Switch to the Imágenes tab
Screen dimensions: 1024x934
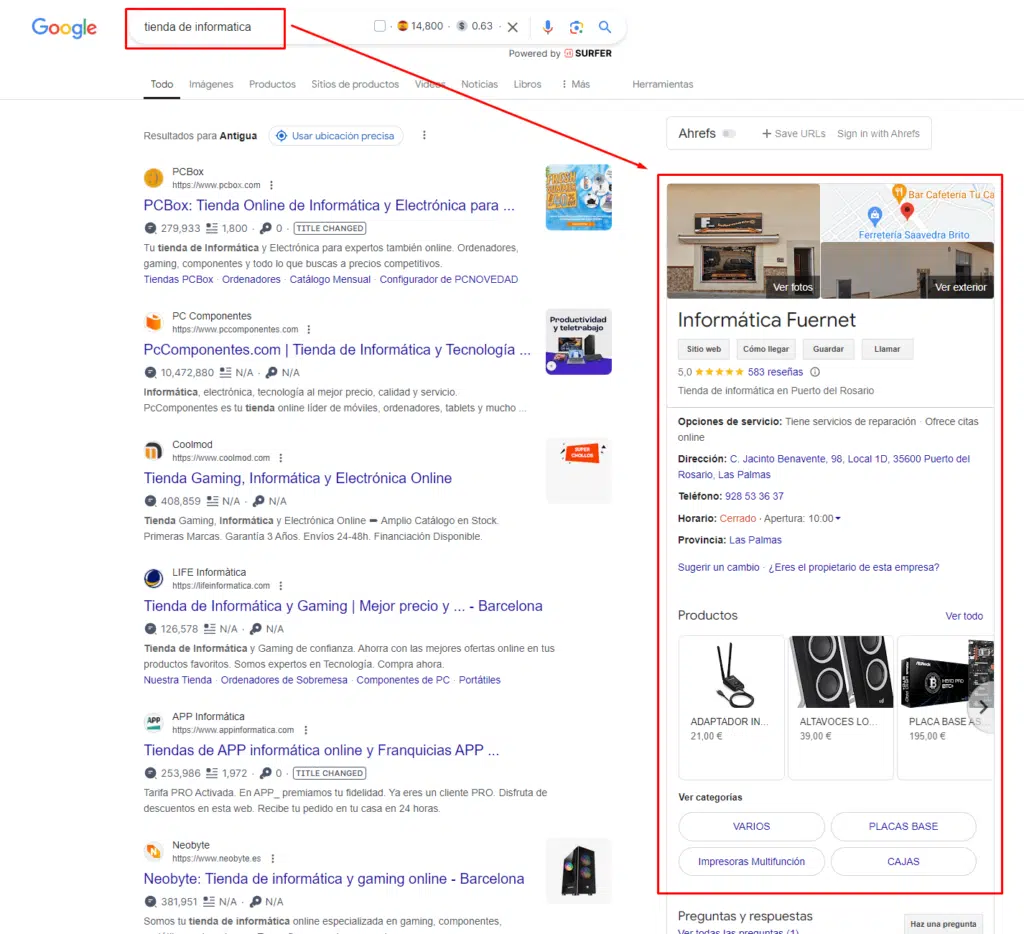[211, 84]
